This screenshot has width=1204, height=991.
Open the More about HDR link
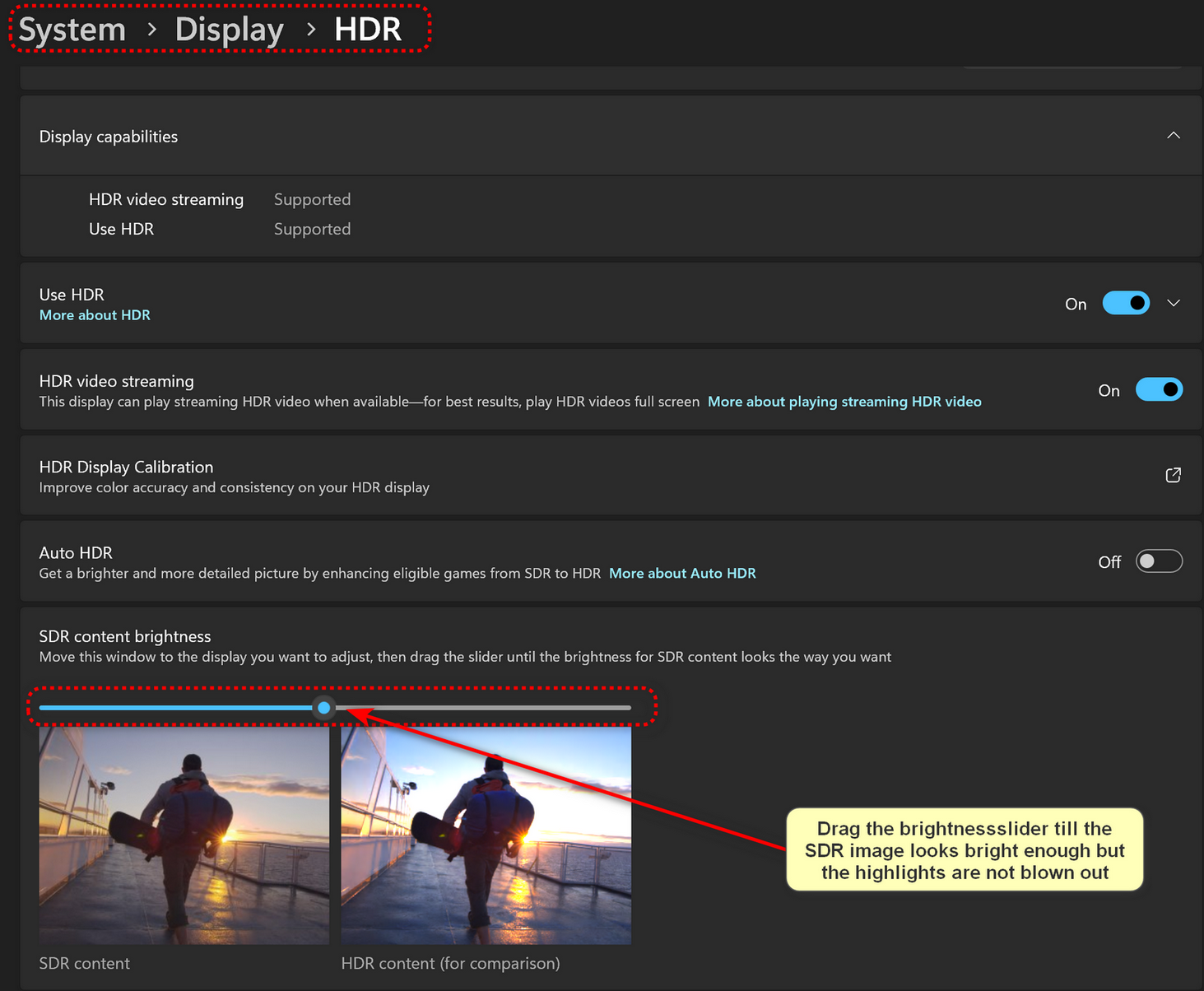tap(95, 315)
